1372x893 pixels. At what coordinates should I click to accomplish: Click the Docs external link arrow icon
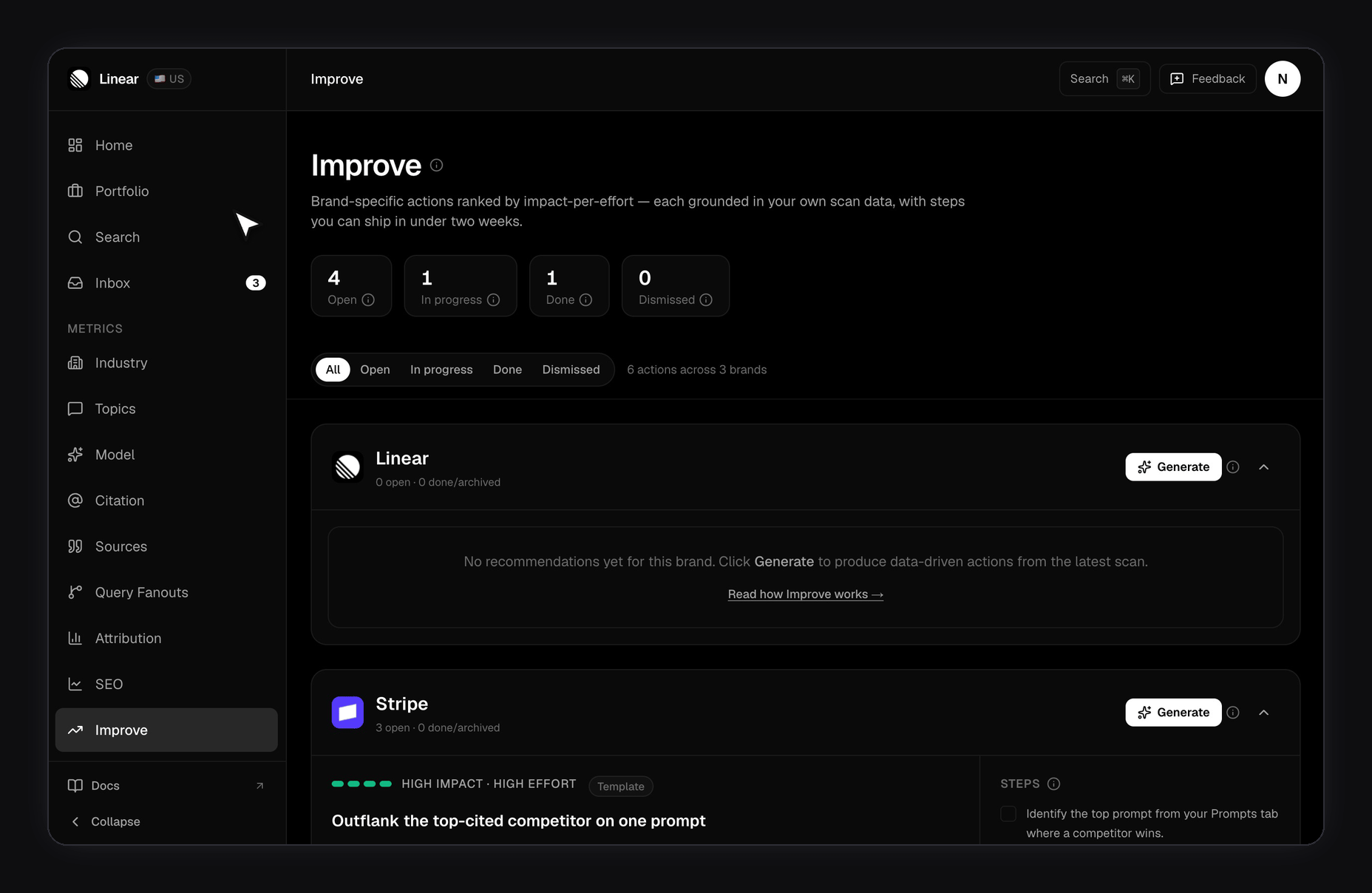(x=259, y=786)
